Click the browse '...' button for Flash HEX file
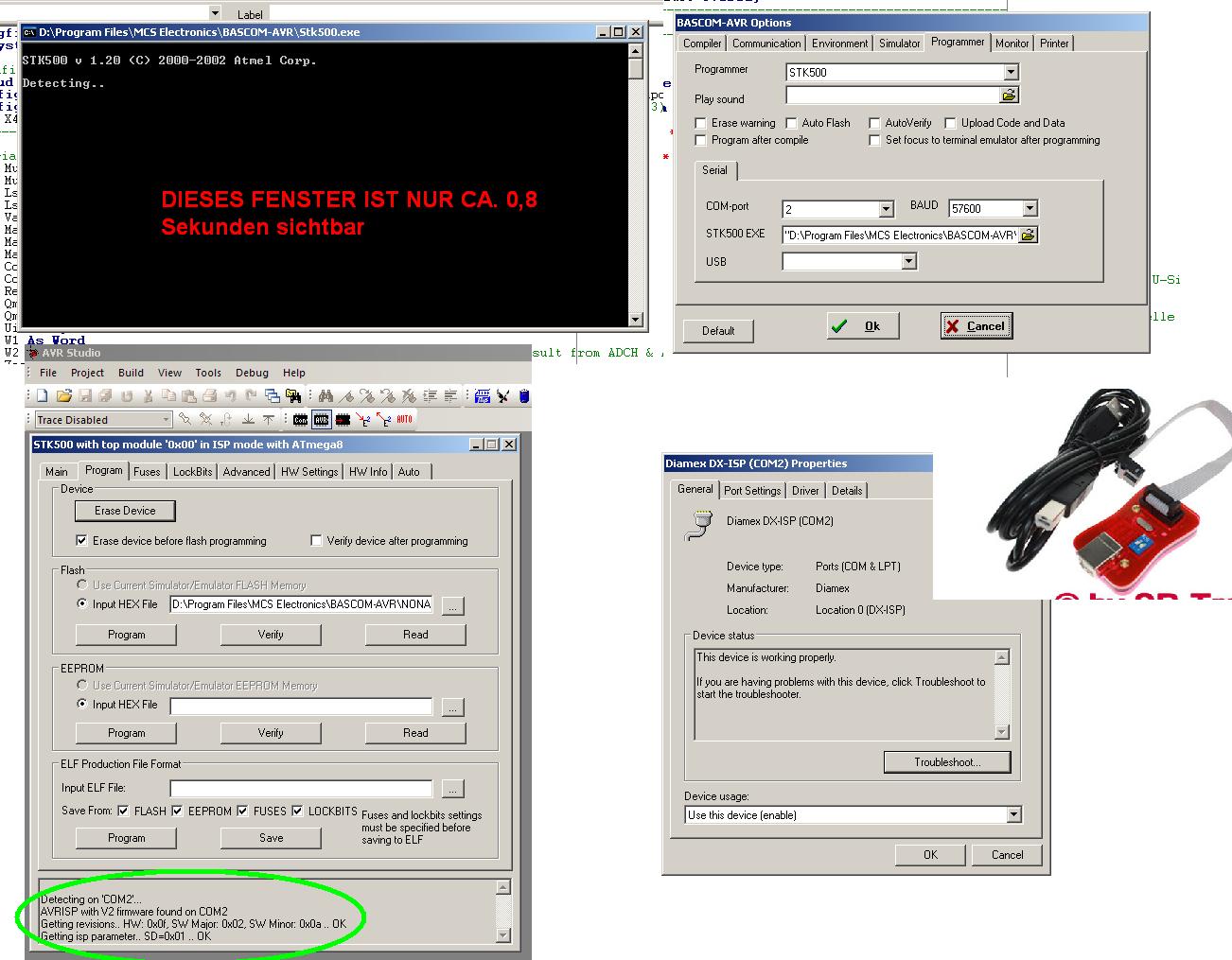 point(453,605)
